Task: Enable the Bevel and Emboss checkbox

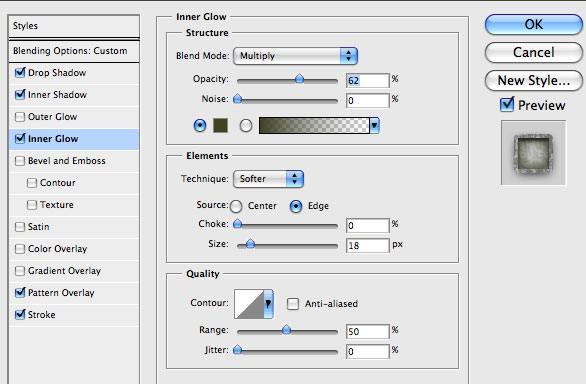Action: (x=20, y=161)
